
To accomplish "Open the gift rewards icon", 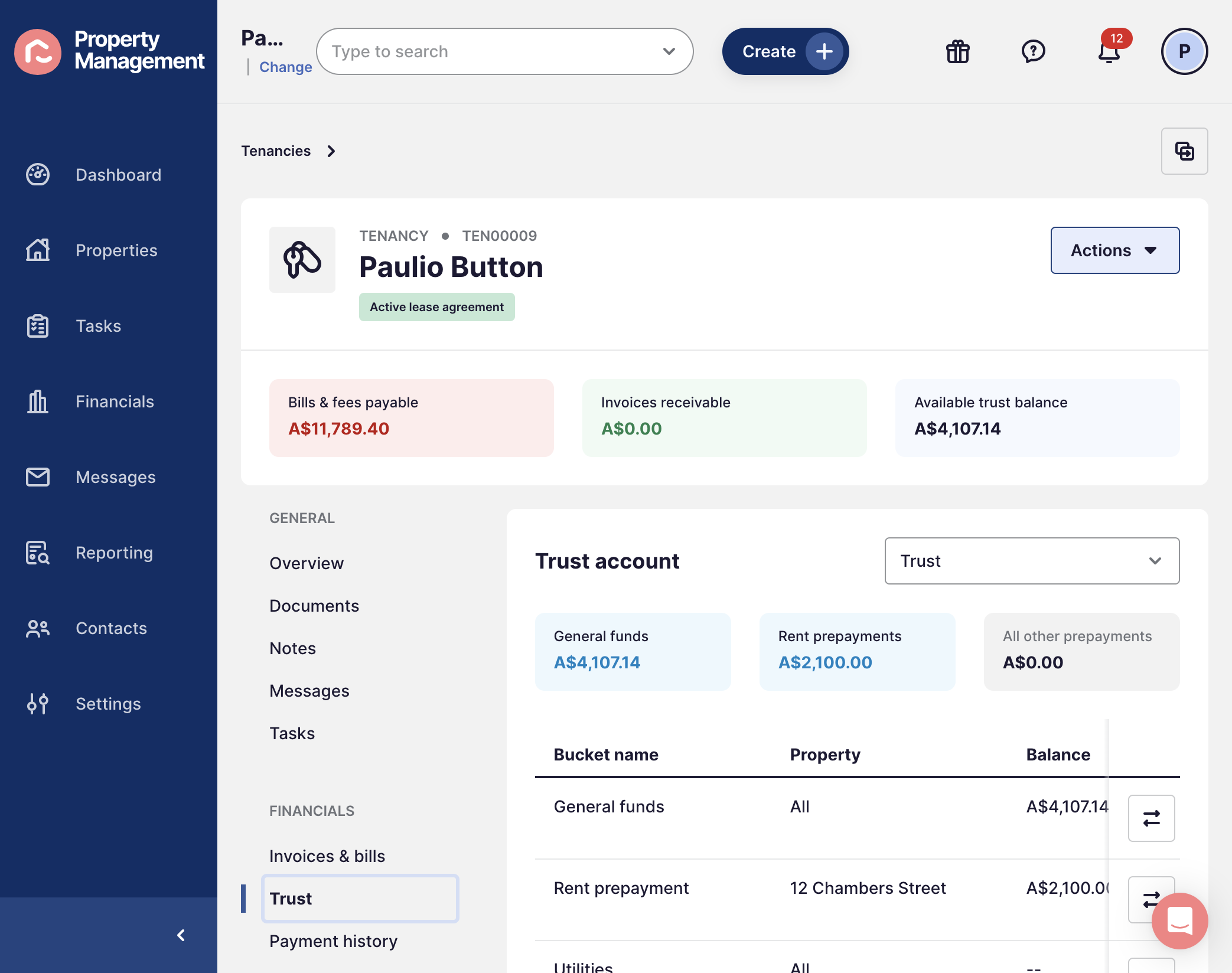I will click(x=958, y=51).
